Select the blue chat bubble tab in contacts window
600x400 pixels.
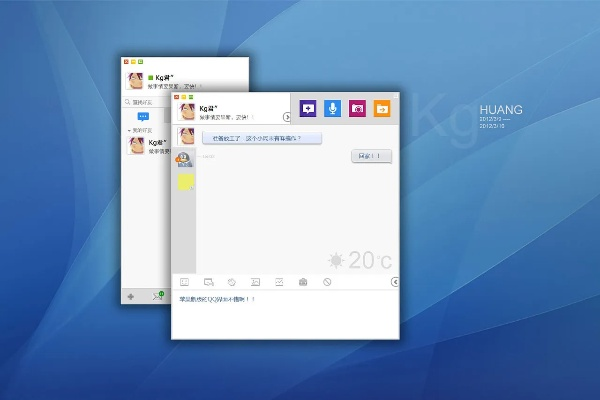tap(143, 117)
